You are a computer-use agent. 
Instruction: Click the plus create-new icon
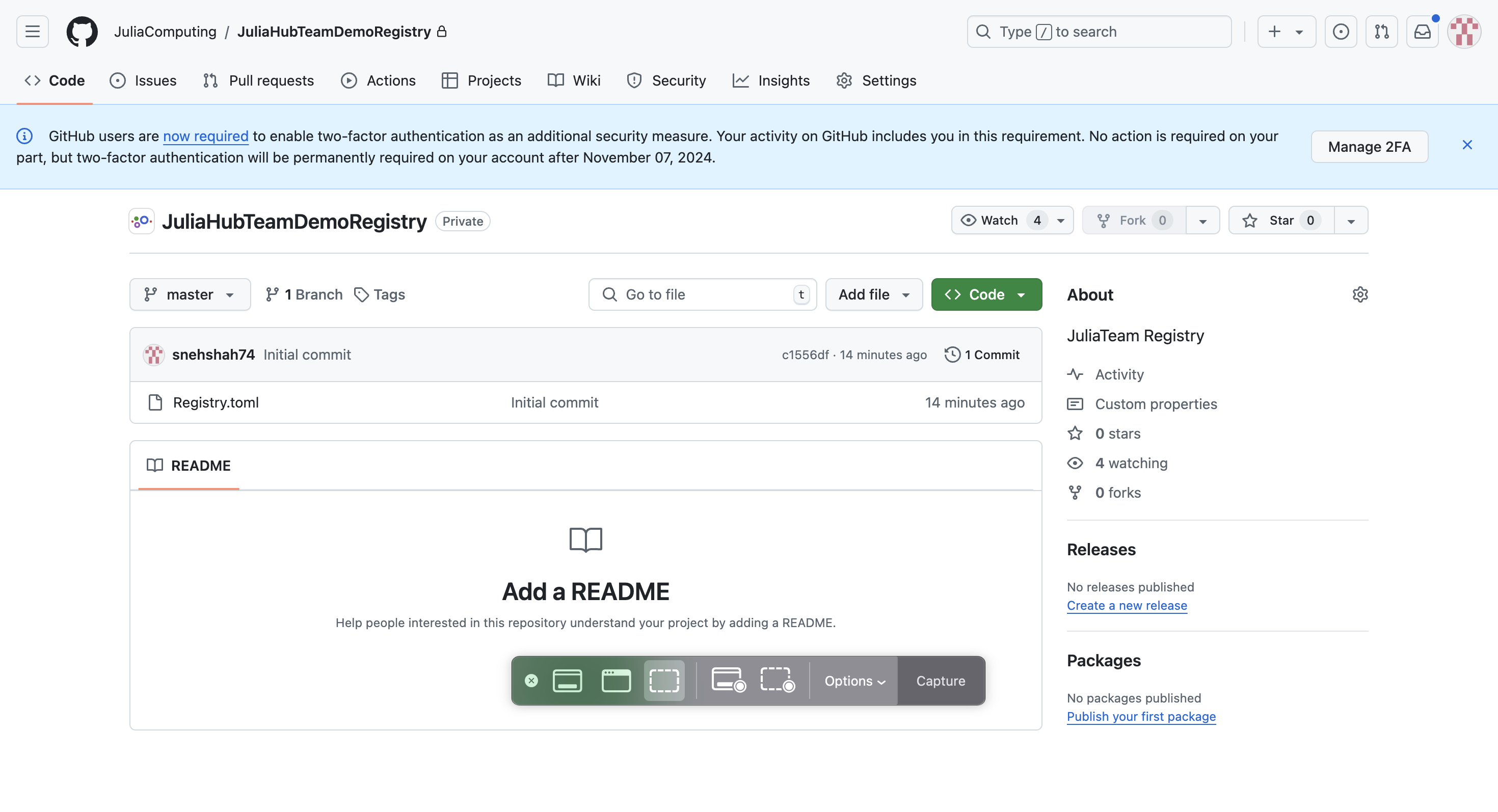click(x=1274, y=32)
